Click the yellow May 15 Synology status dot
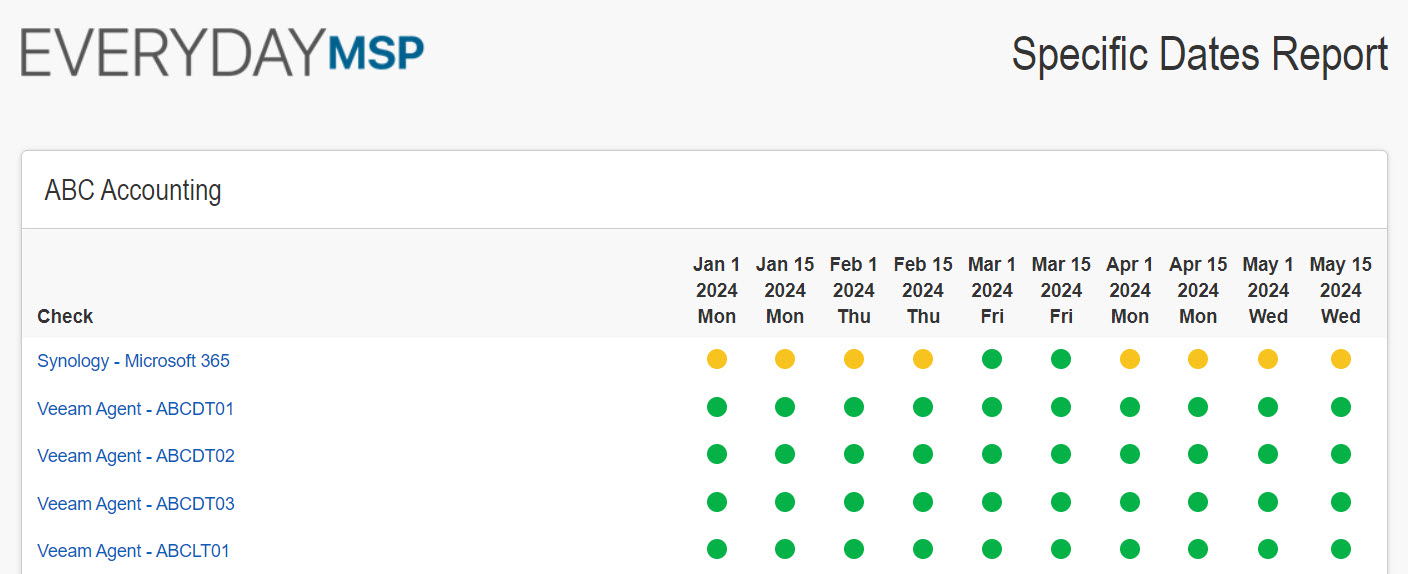 coord(1340,359)
